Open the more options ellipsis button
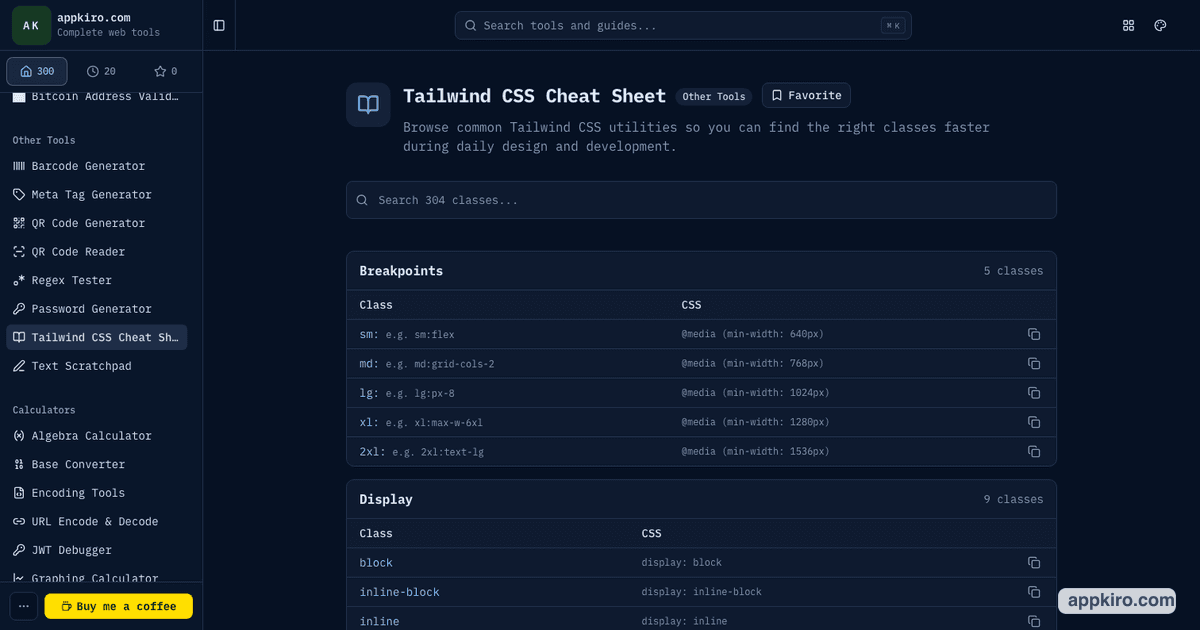This screenshot has height=630, width=1200. point(24,606)
